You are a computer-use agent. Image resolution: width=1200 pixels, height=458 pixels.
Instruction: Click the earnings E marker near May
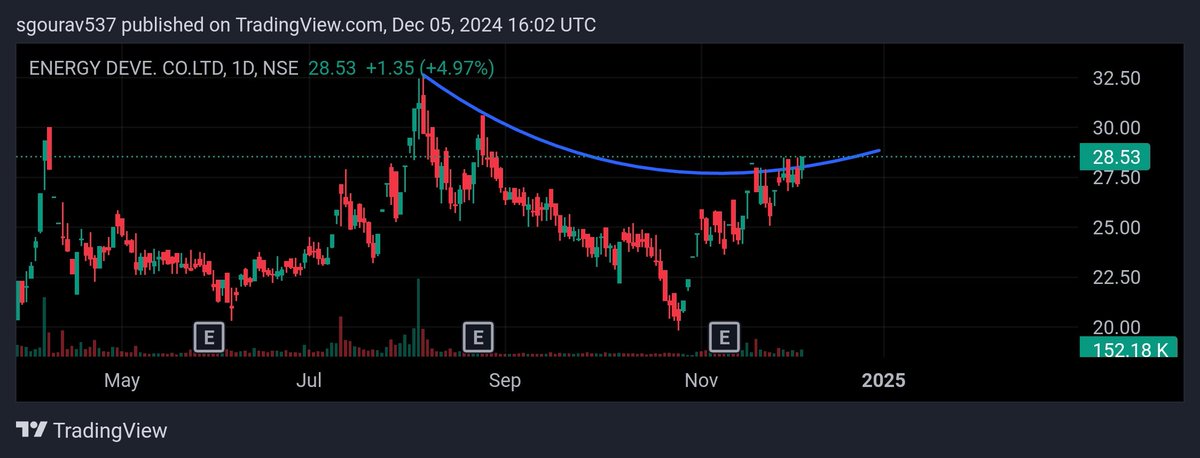coord(210,337)
